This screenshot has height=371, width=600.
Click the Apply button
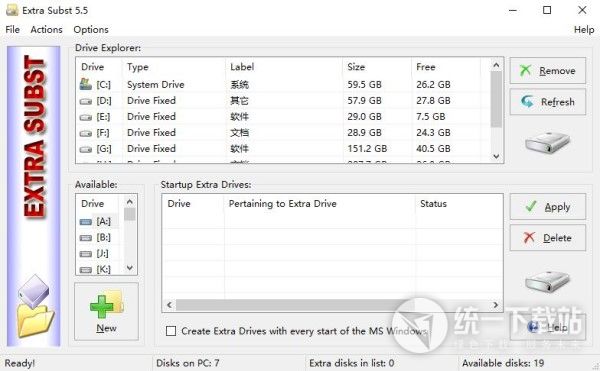coord(548,207)
